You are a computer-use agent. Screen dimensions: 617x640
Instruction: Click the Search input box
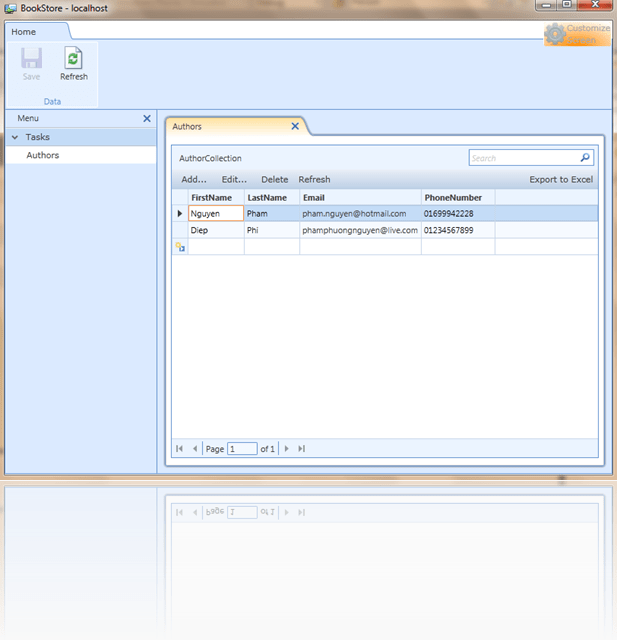[x=523, y=158]
